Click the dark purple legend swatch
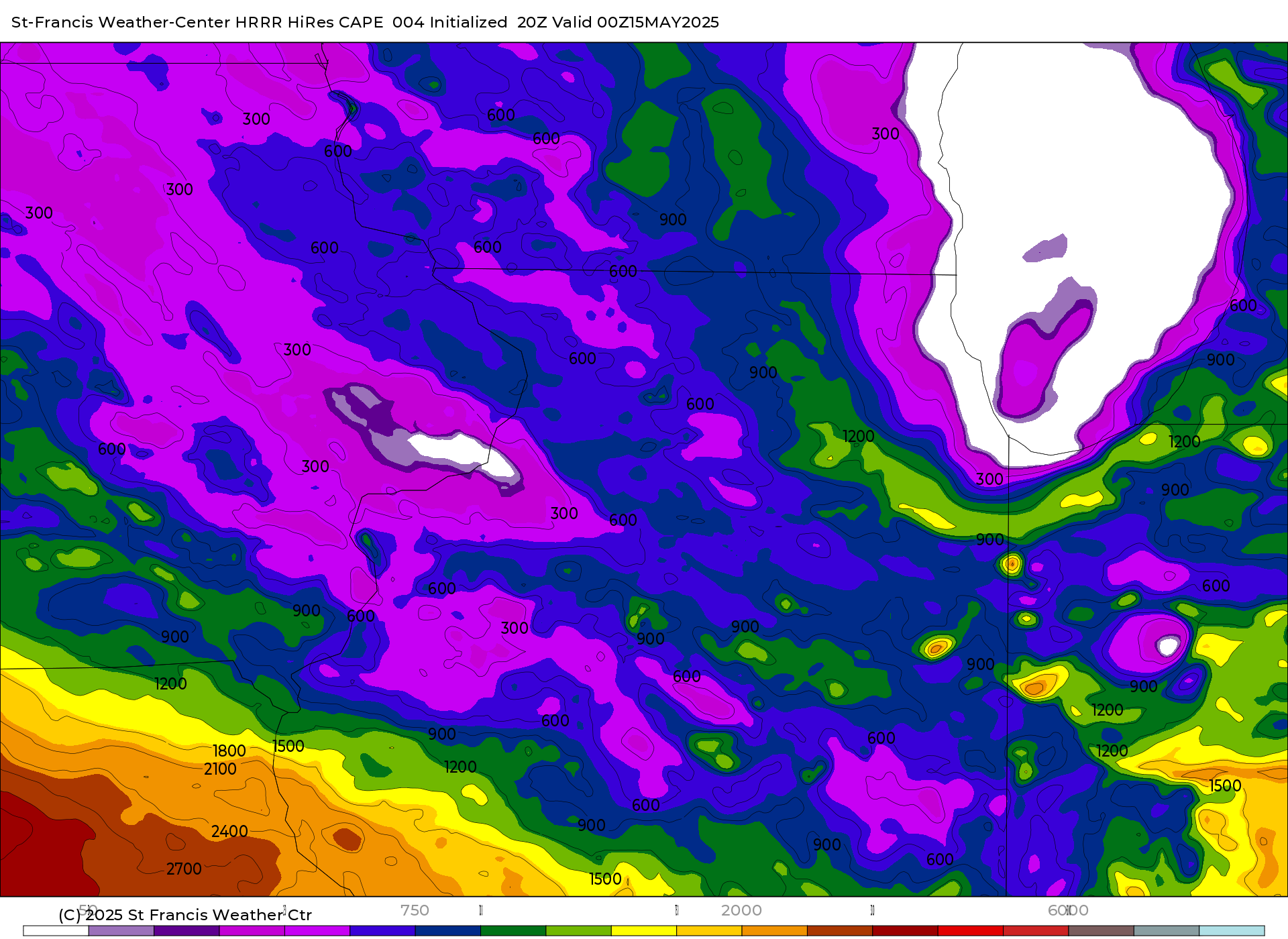Viewport: 1288px width, 939px height. (186, 931)
